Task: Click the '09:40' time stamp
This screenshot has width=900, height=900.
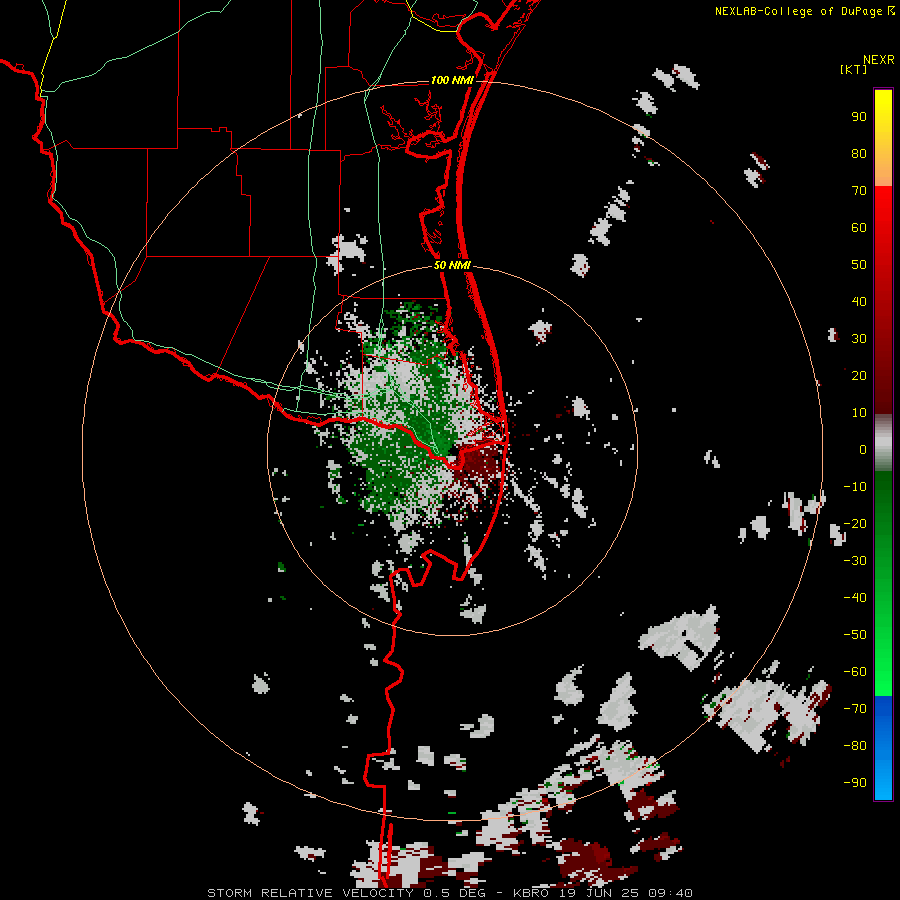Action: point(670,893)
